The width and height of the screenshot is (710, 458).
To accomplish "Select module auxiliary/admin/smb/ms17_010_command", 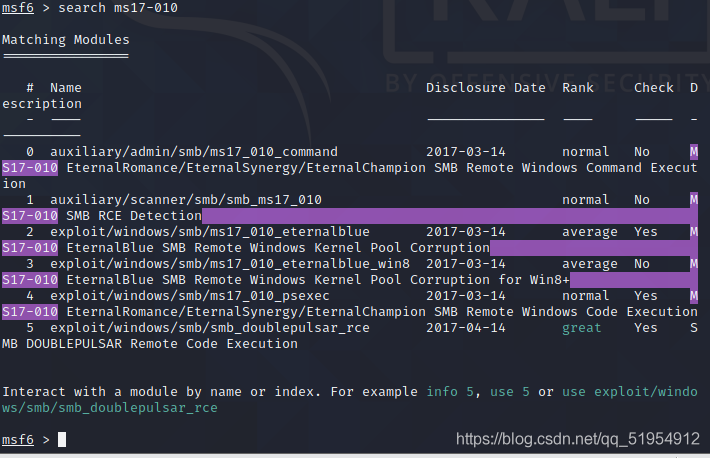I will coord(194,152).
